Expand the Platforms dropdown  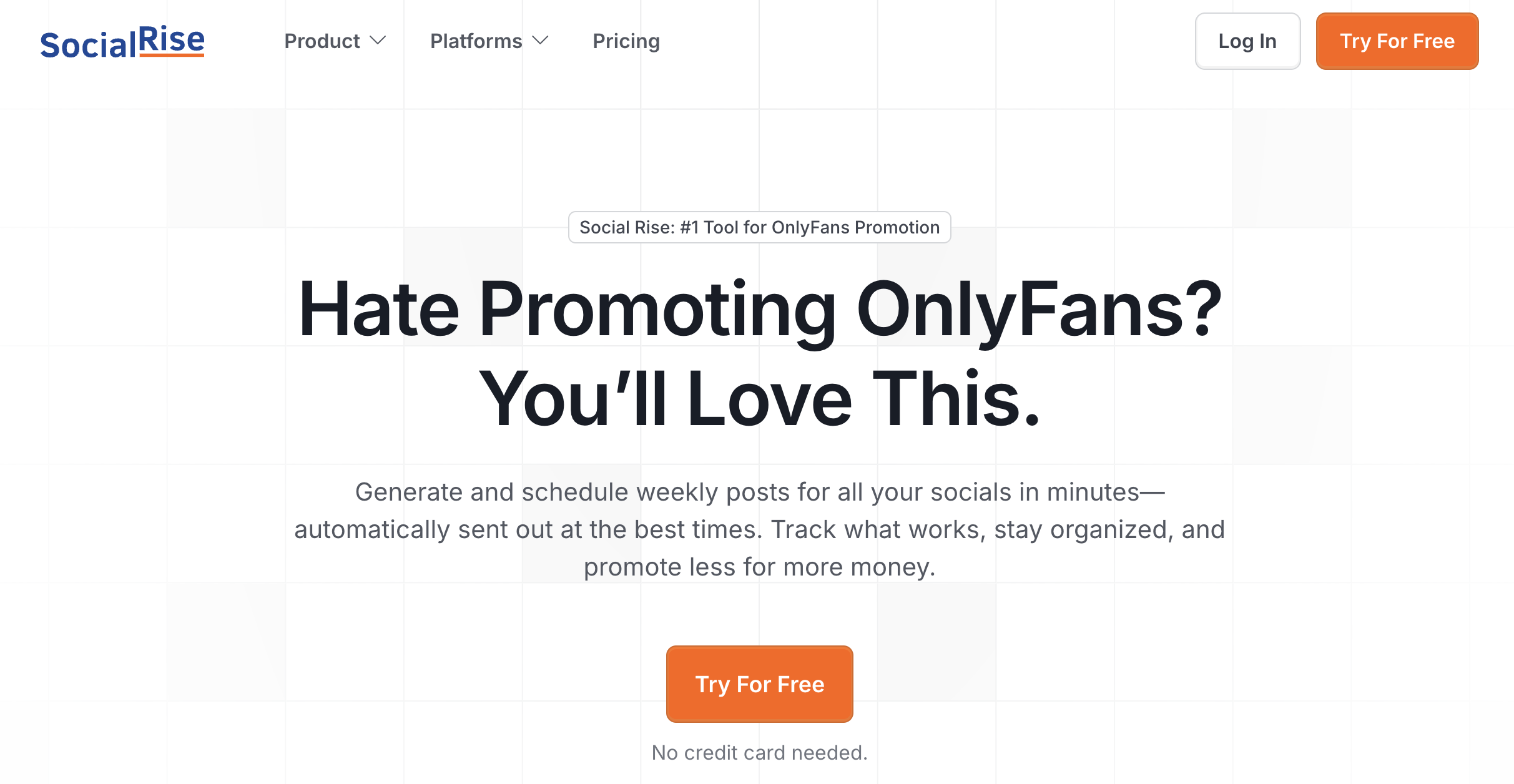pos(489,41)
